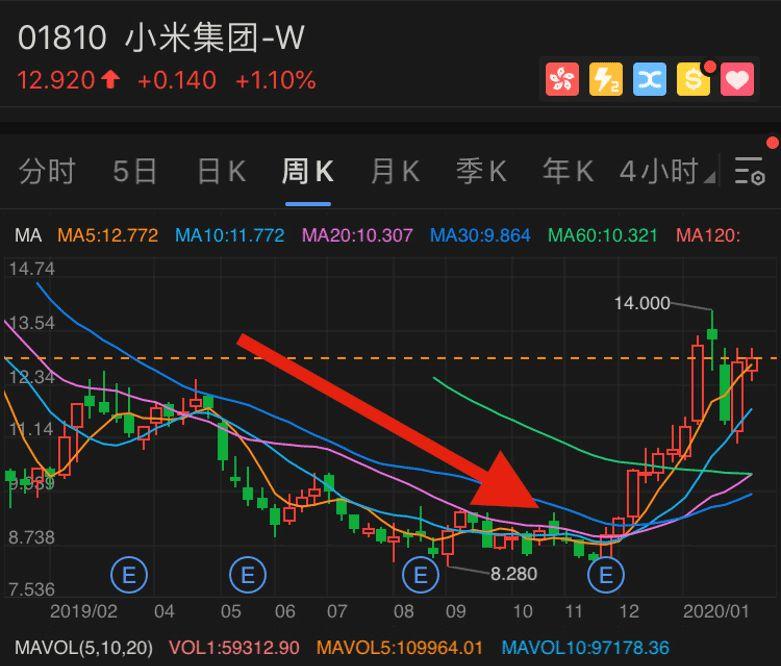Click the 2019/02 date axis label
This screenshot has width=781, height=666.
84,611
